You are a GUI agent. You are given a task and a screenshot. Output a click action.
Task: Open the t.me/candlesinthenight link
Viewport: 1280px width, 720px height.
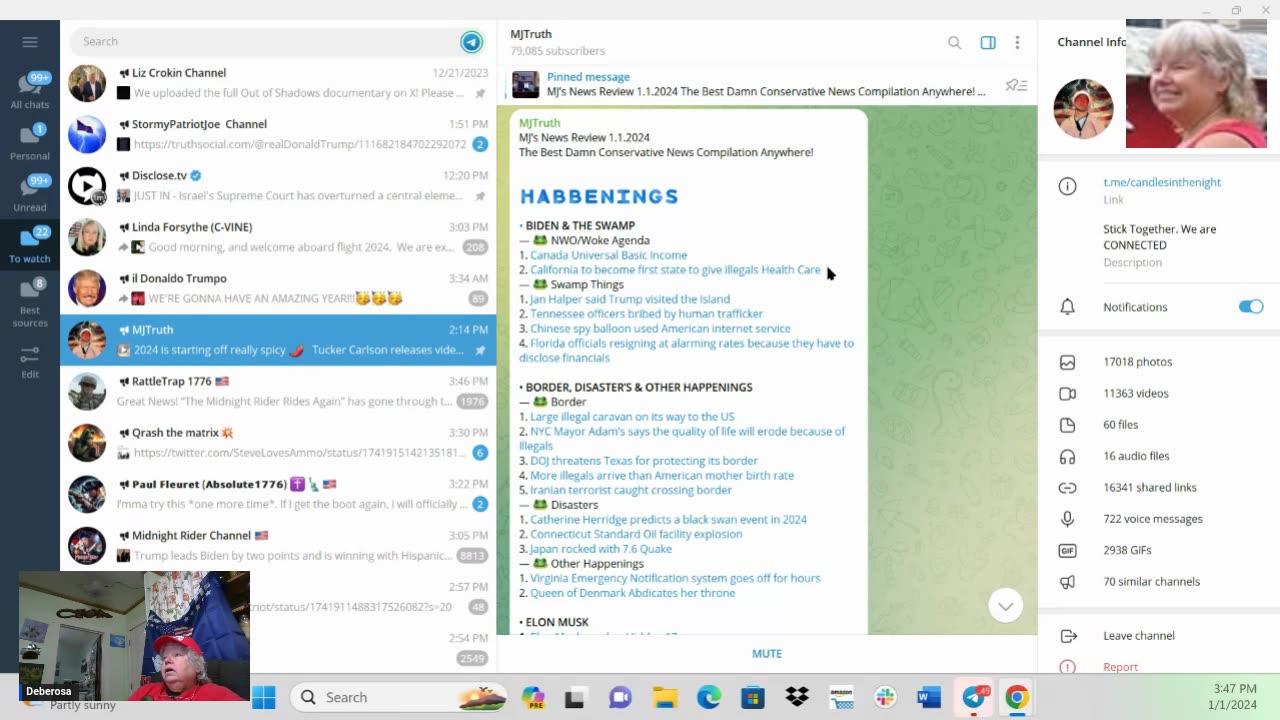(x=1162, y=182)
